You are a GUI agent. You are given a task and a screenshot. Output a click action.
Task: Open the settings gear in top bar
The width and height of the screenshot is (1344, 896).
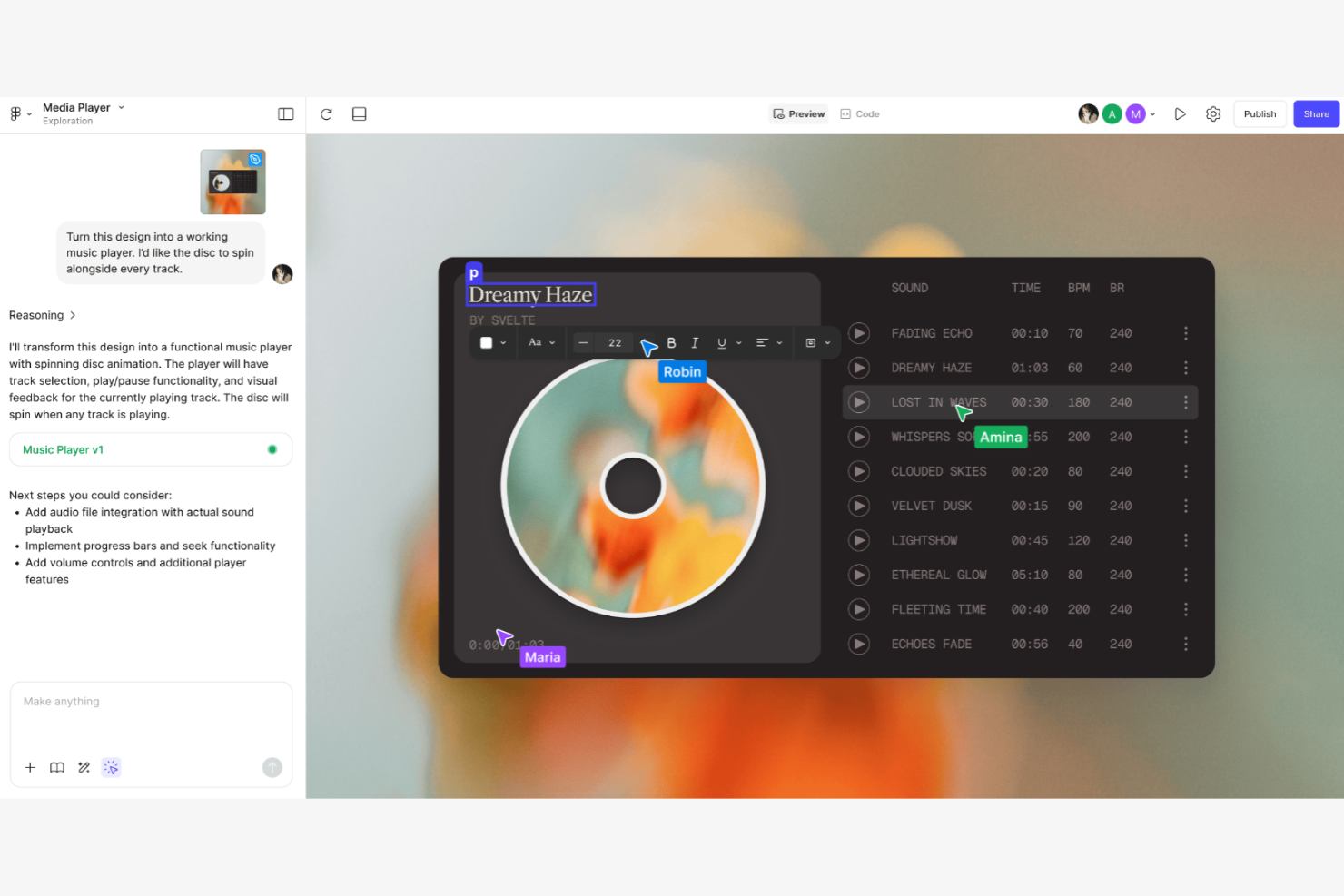tap(1213, 113)
